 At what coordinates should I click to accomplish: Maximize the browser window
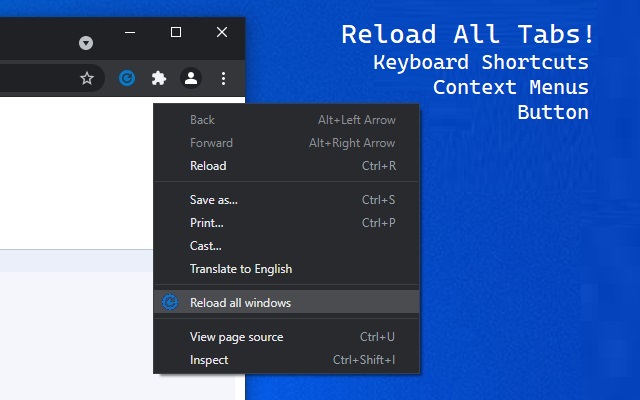click(x=176, y=33)
